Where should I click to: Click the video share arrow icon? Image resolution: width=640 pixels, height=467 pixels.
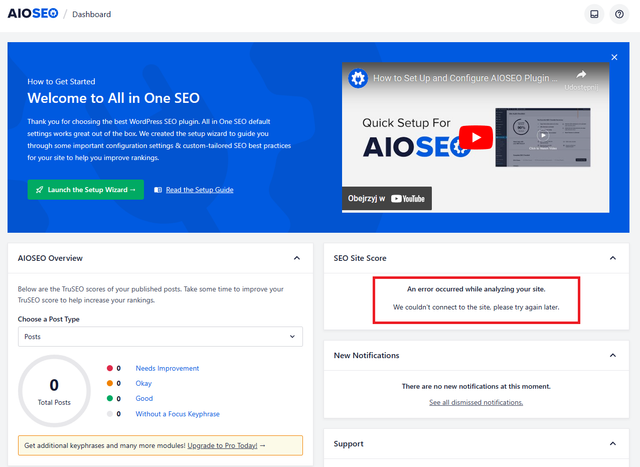[581, 74]
